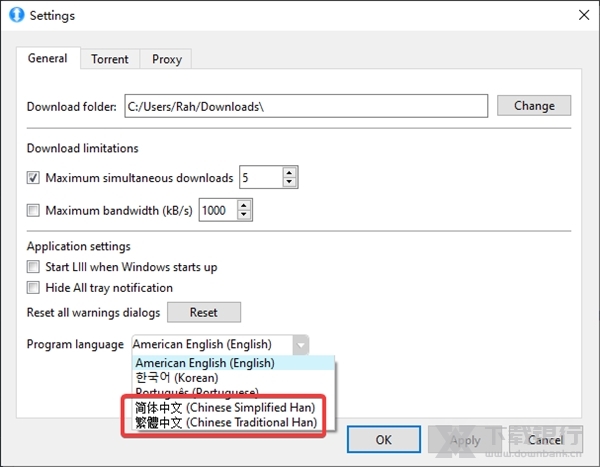Decrease maximum simultaneous downloads value
This screenshot has width=600, height=467.
coord(290,182)
